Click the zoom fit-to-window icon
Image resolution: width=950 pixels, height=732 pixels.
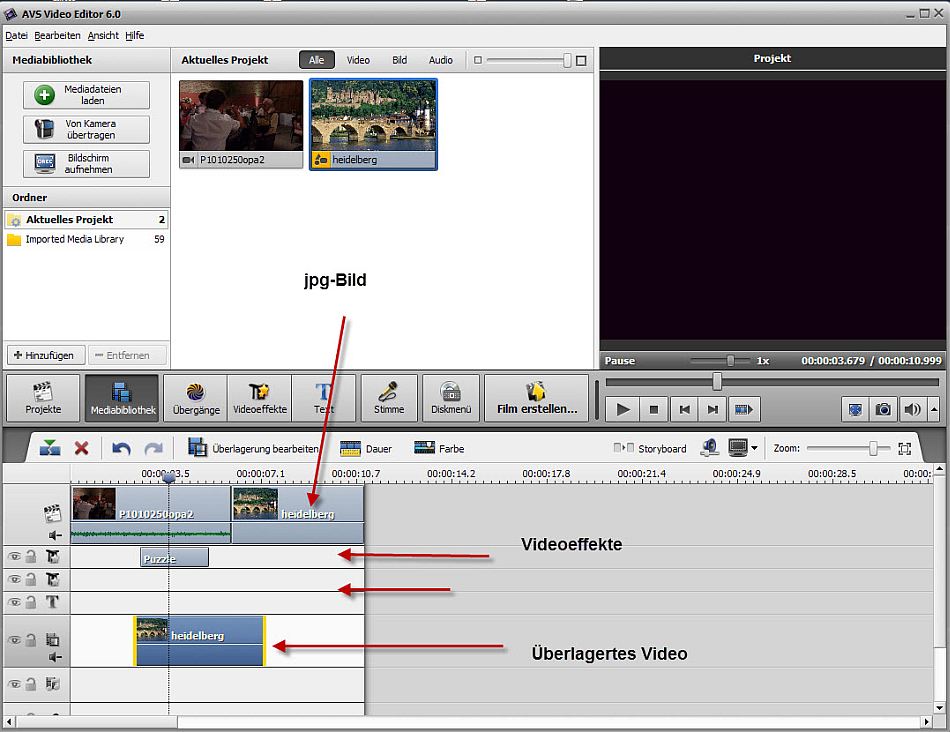coord(905,449)
